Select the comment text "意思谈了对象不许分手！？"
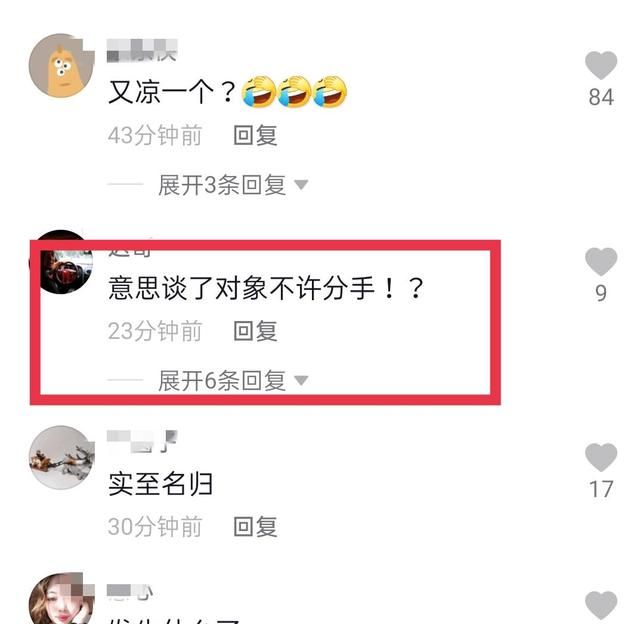This screenshot has width=640, height=624. pos(266,288)
